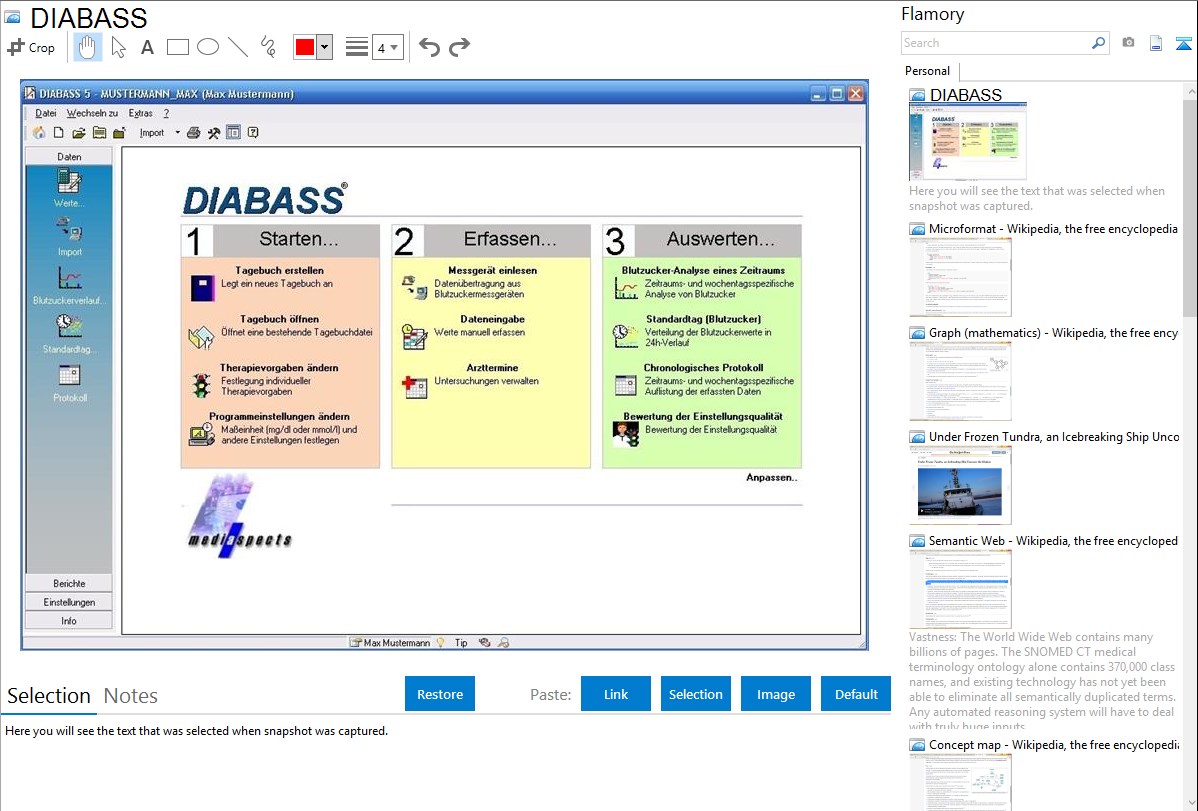Click the camera capture icon
The height and width of the screenshot is (811, 1198).
pos(1128,43)
